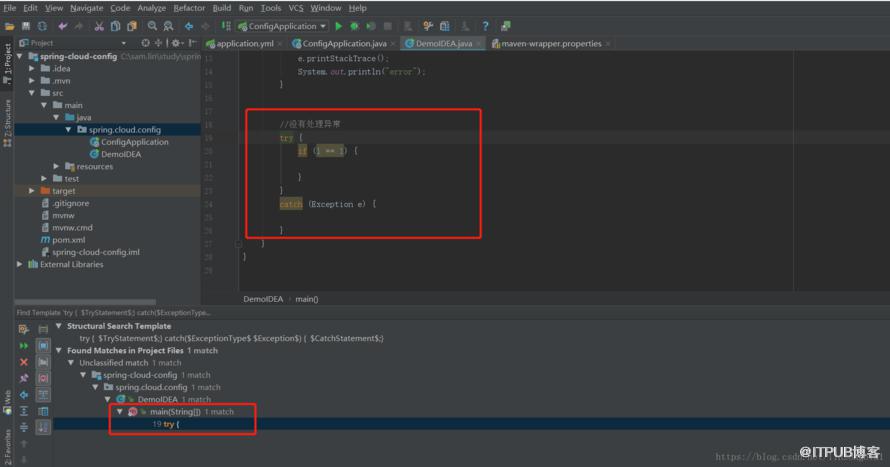Toggle Group by Module in Find panel
Screen dimensions: 890x467
43,346
